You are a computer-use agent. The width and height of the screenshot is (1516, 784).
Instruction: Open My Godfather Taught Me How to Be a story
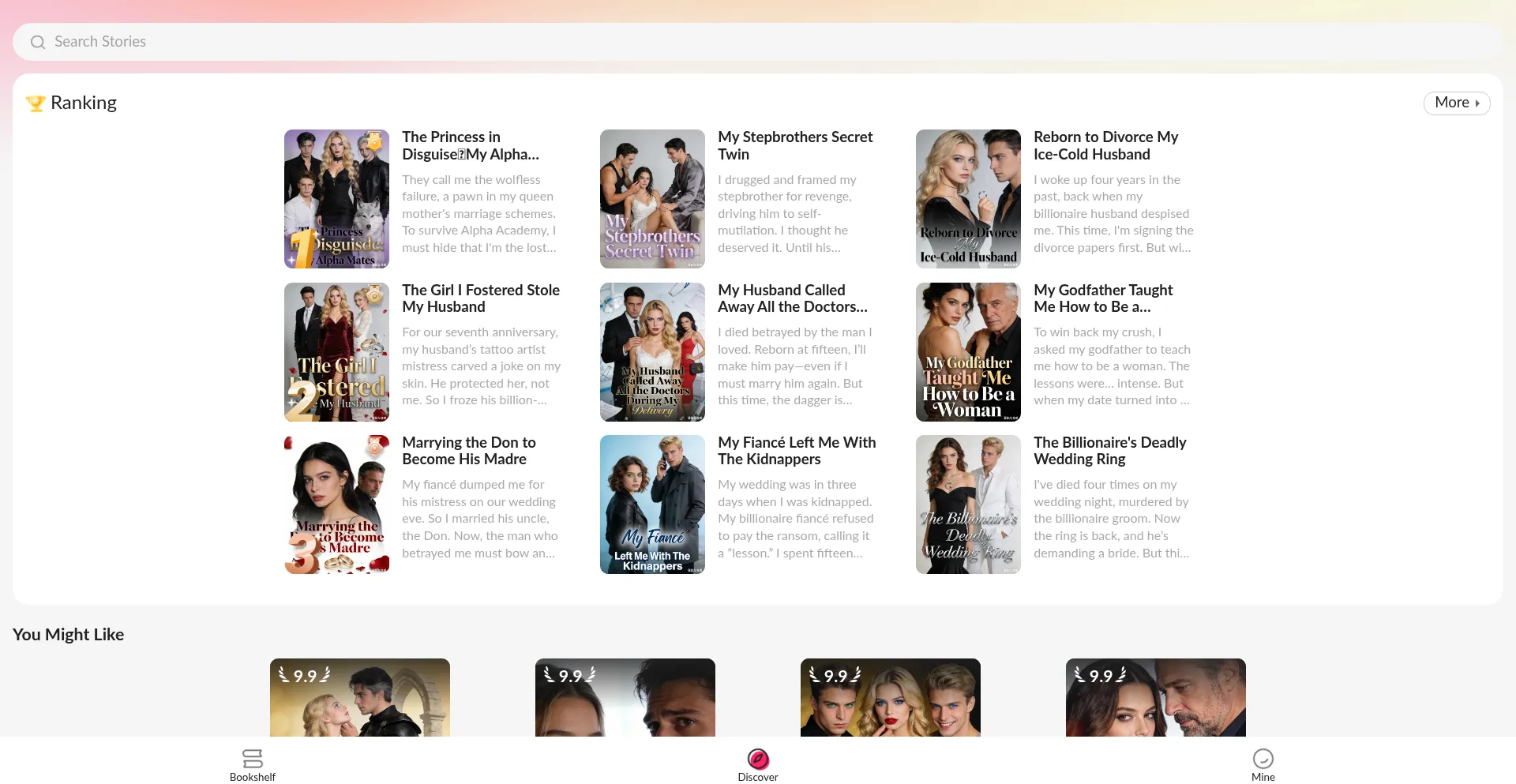967,351
